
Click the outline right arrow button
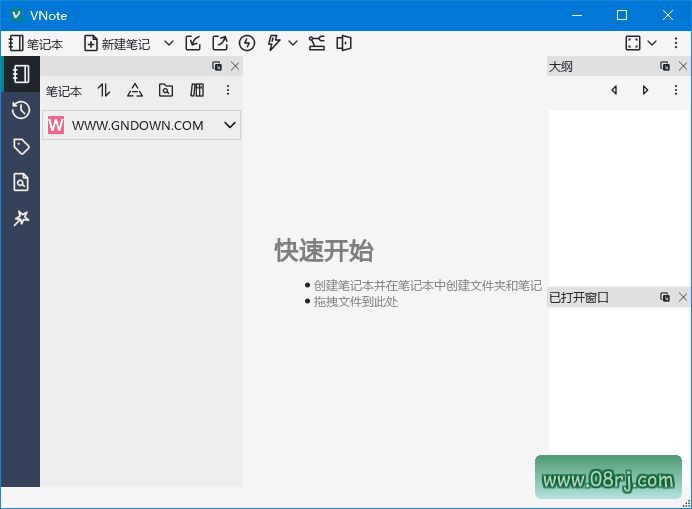click(x=645, y=90)
